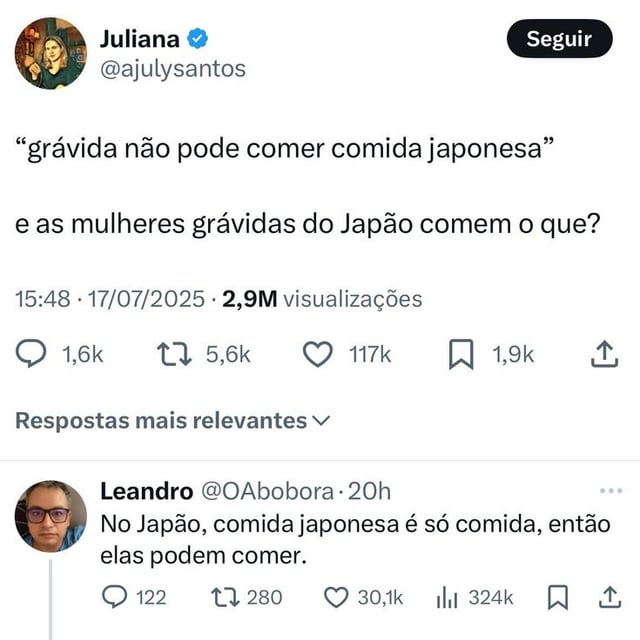Like Leandro's reply with 30,1k hearts
Viewport: 640px width, 640px height.
click(336, 598)
